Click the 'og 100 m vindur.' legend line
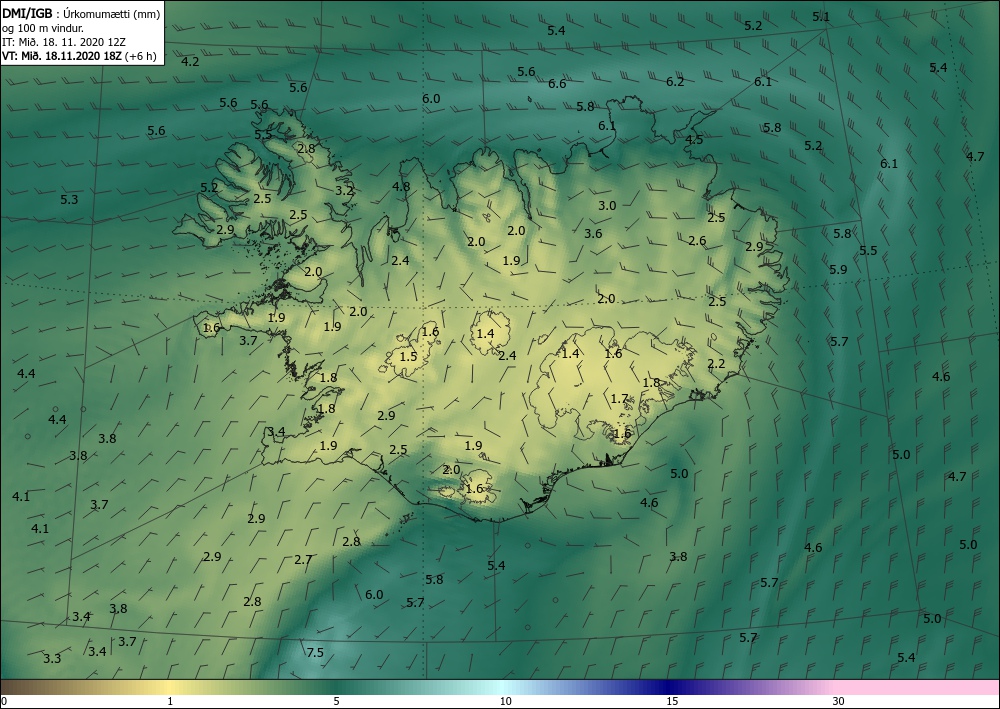 tap(43, 27)
